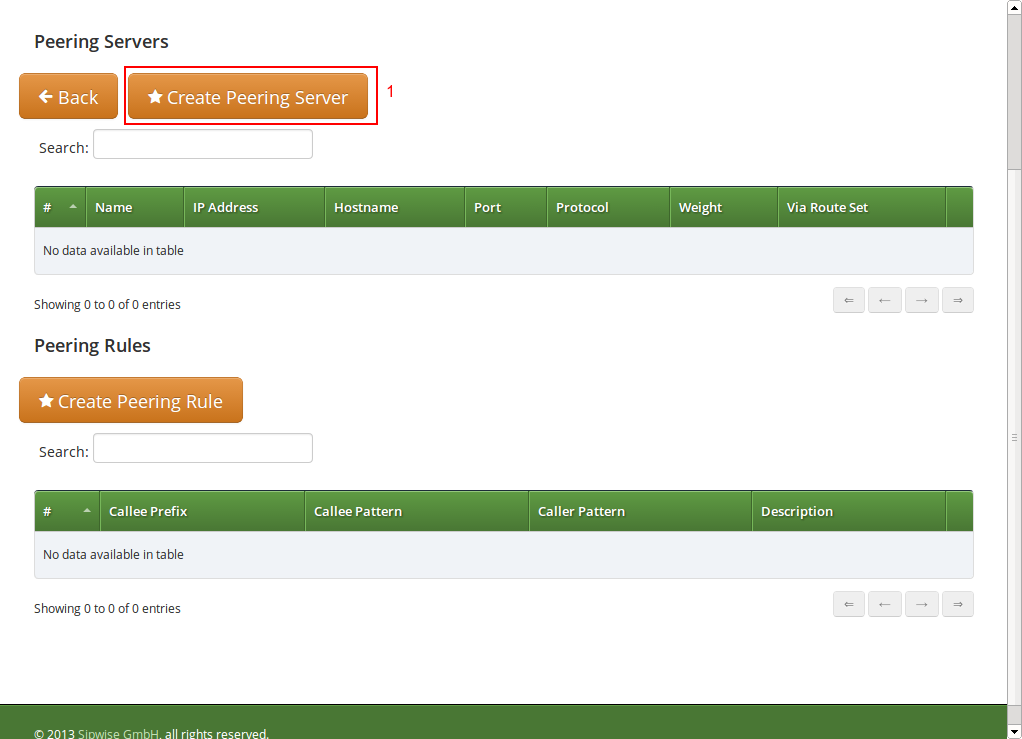Go to previous page of Peering Rules
Image resolution: width=1022 pixels, height=739 pixels.
pyautogui.click(x=884, y=604)
